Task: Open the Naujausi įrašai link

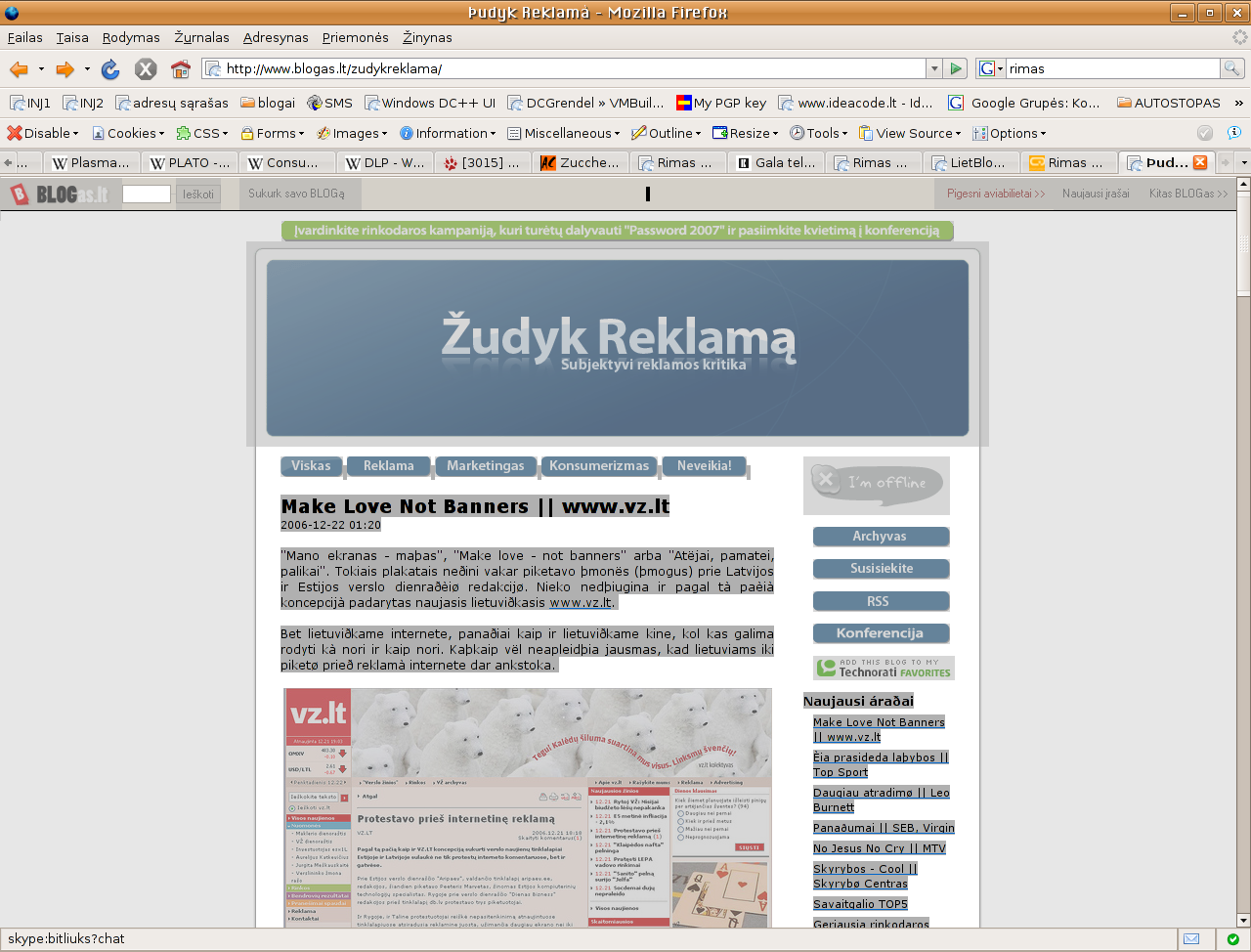Action: pyautogui.click(x=1096, y=194)
